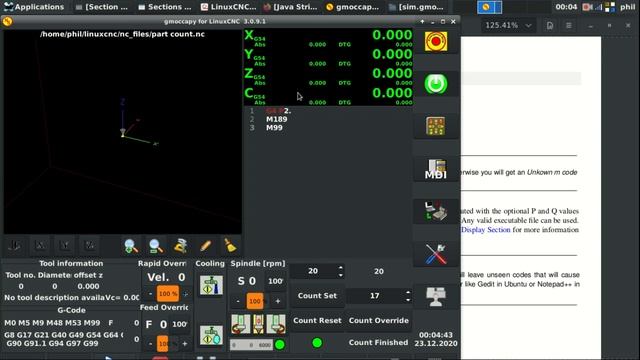Reset feed override to 100%
The width and height of the screenshot is (640, 360).
click(x=180, y=324)
